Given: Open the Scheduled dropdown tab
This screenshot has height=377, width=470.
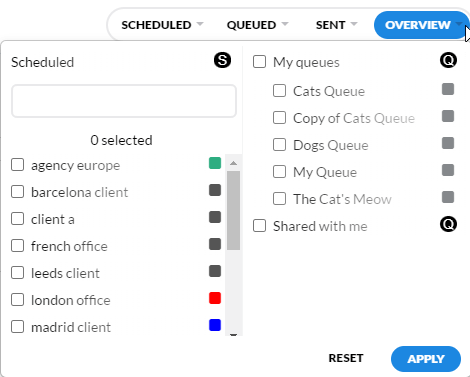Looking at the screenshot, I should [162, 25].
